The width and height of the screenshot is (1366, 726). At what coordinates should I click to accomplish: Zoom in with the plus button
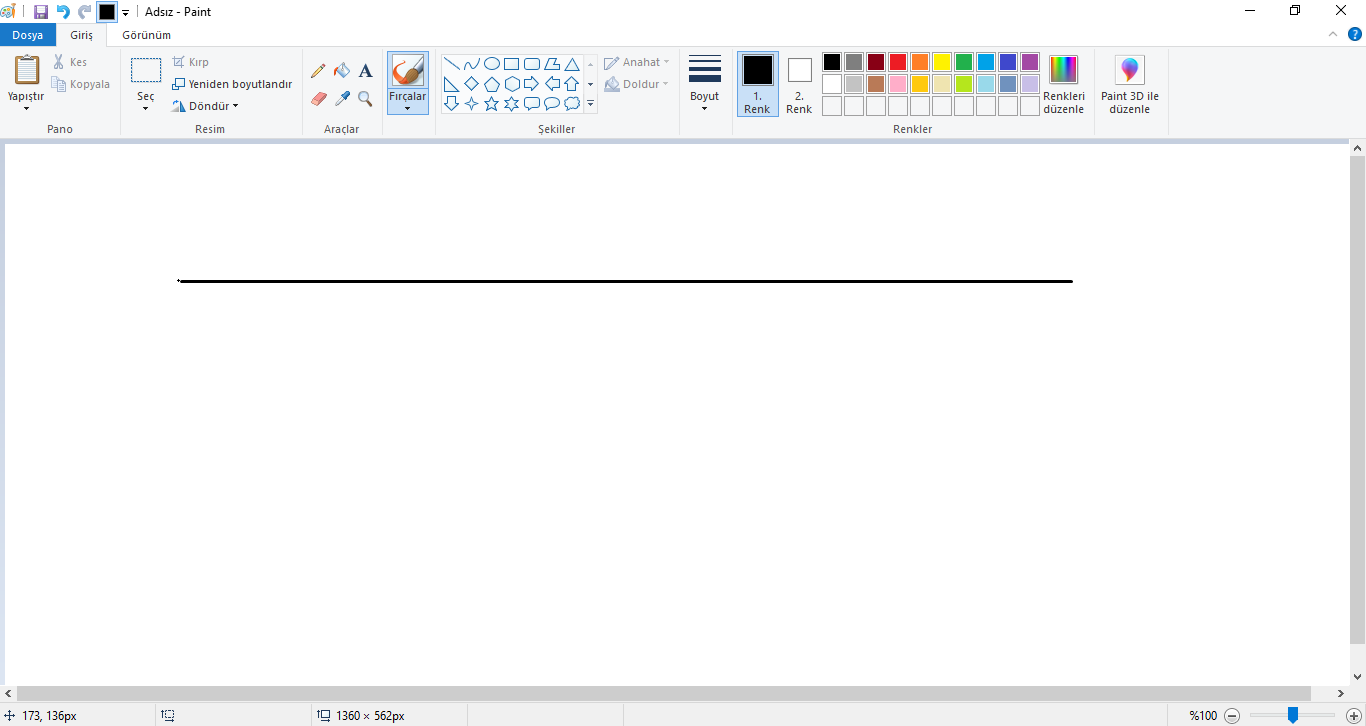click(x=1354, y=716)
